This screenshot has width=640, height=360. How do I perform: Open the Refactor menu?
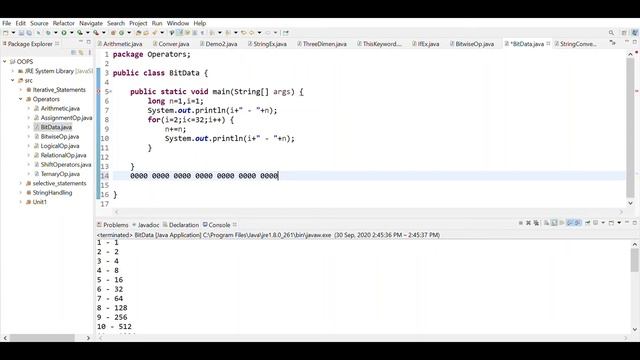coord(64,23)
